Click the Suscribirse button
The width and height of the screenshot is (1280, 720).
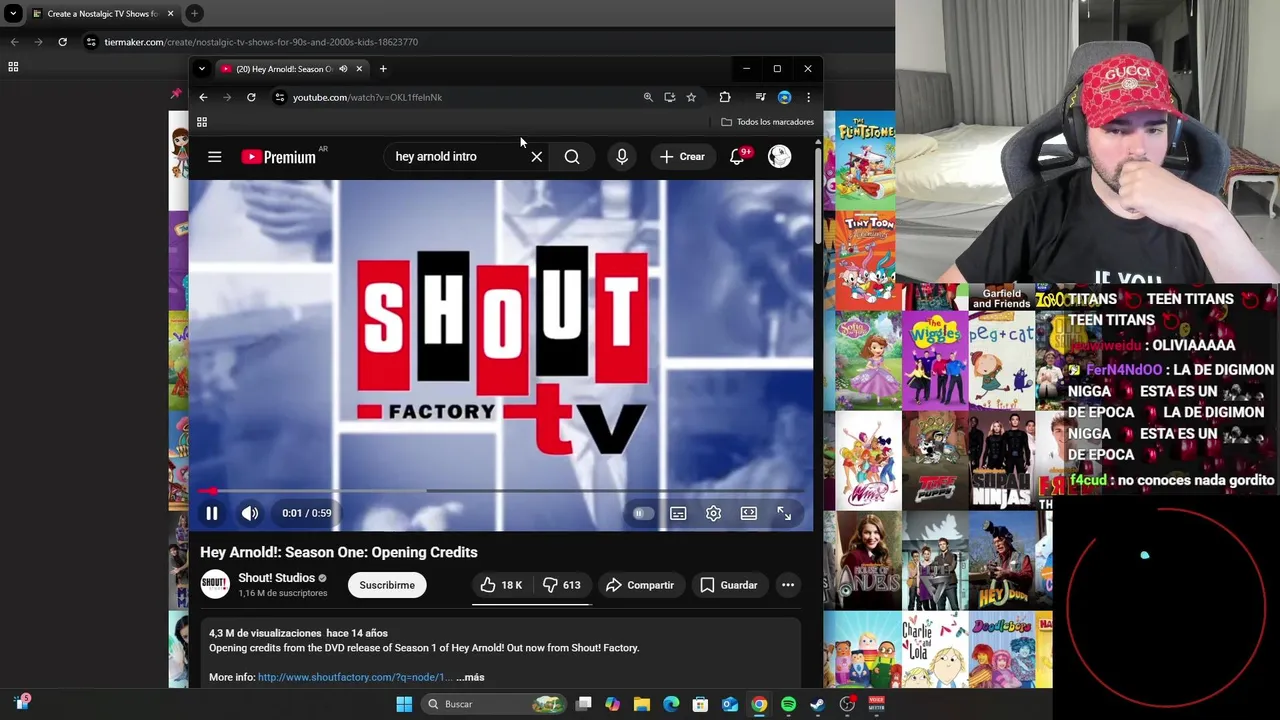(387, 585)
